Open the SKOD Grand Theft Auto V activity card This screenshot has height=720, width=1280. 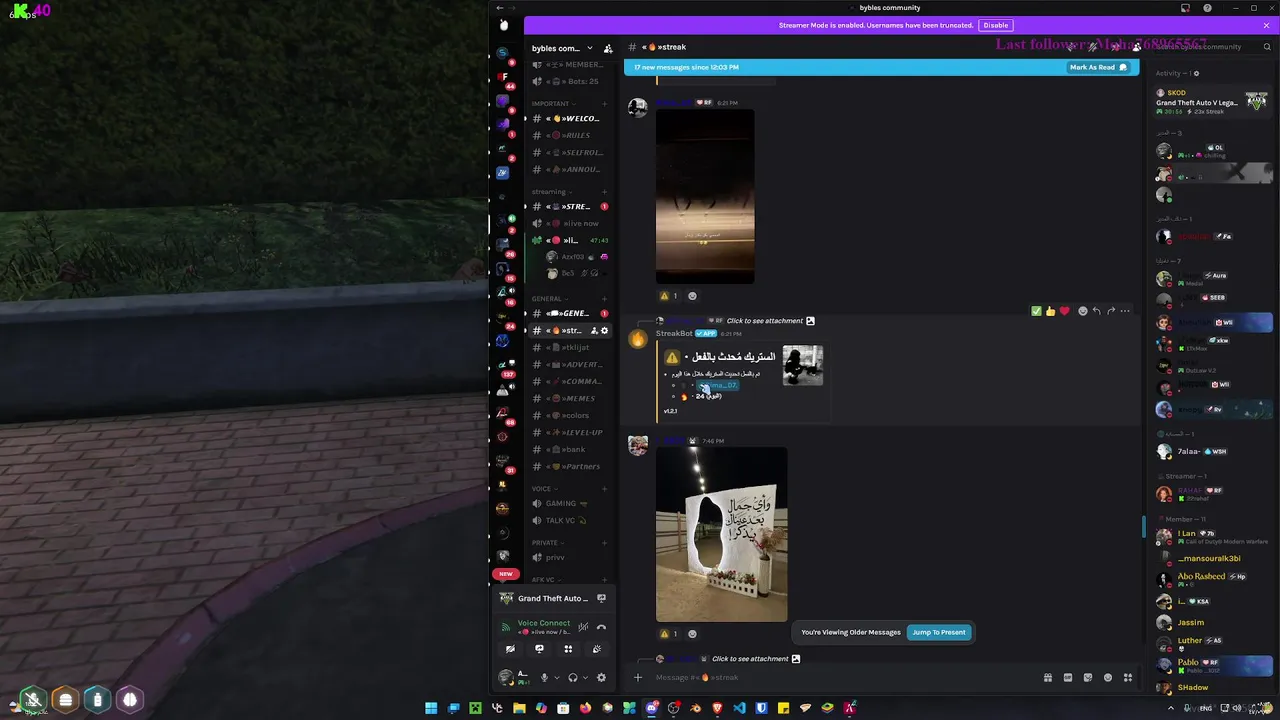pyautogui.click(x=1211, y=102)
